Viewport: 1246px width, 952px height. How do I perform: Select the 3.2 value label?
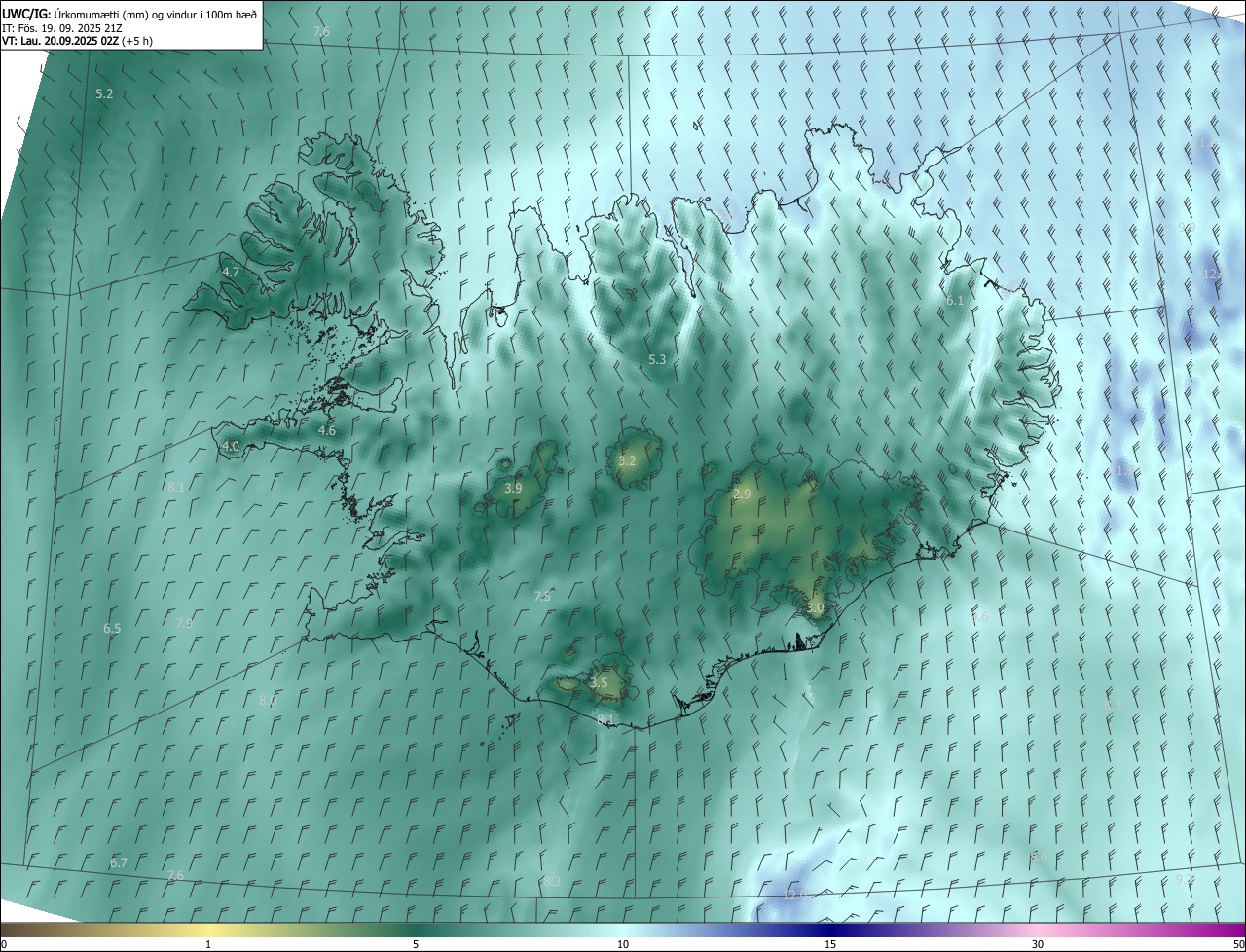[627, 460]
